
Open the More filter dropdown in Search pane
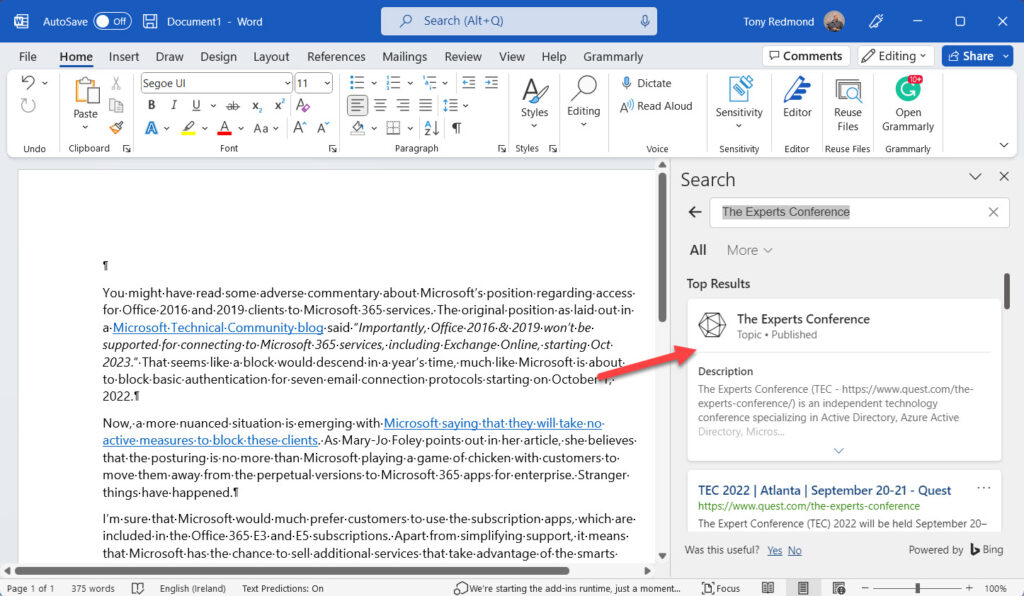point(749,250)
